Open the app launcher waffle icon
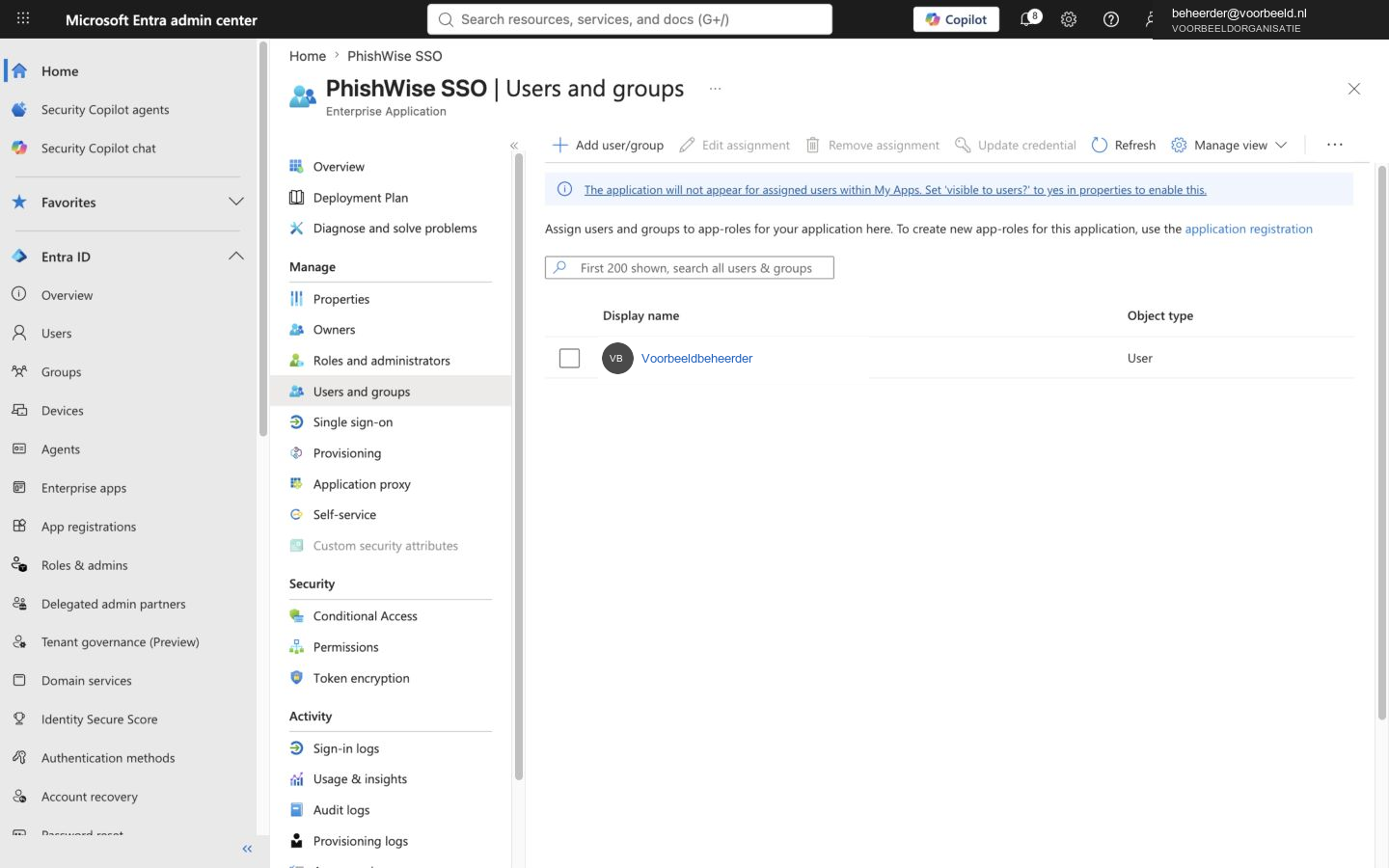The width and height of the screenshot is (1389, 868). [x=23, y=18]
